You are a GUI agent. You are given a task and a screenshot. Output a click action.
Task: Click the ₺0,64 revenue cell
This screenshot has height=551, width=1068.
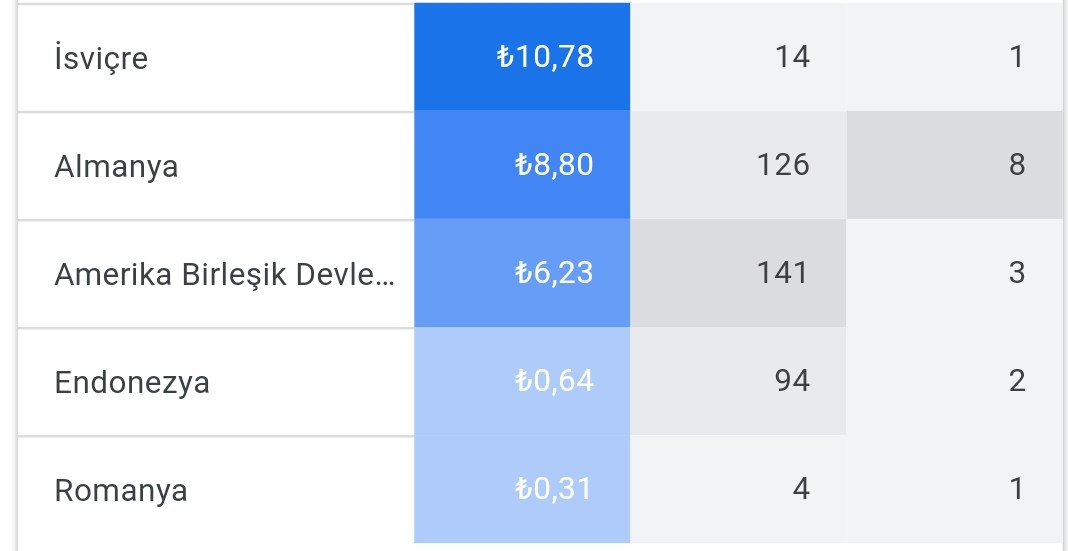point(522,381)
